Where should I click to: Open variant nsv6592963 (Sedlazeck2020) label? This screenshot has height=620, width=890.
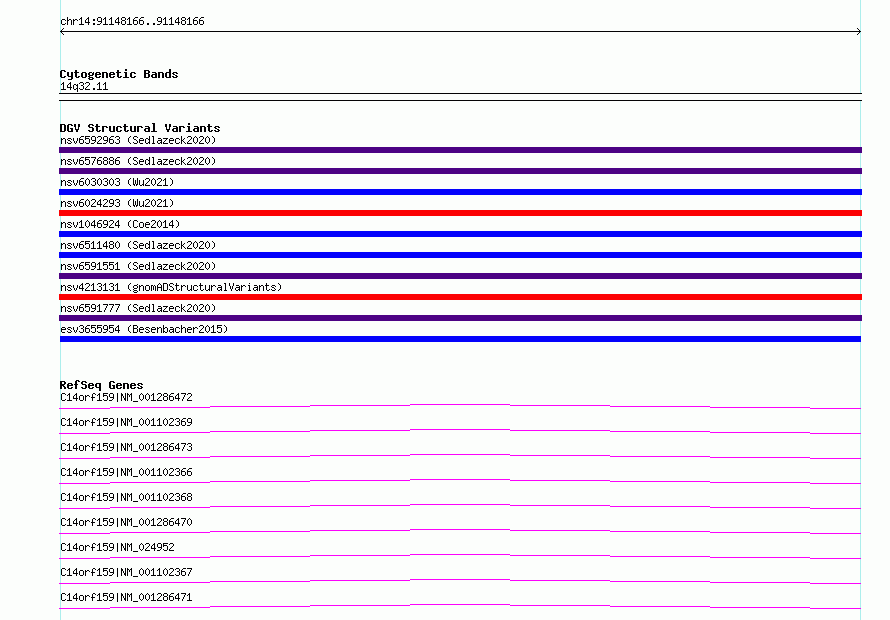pos(138,140)
